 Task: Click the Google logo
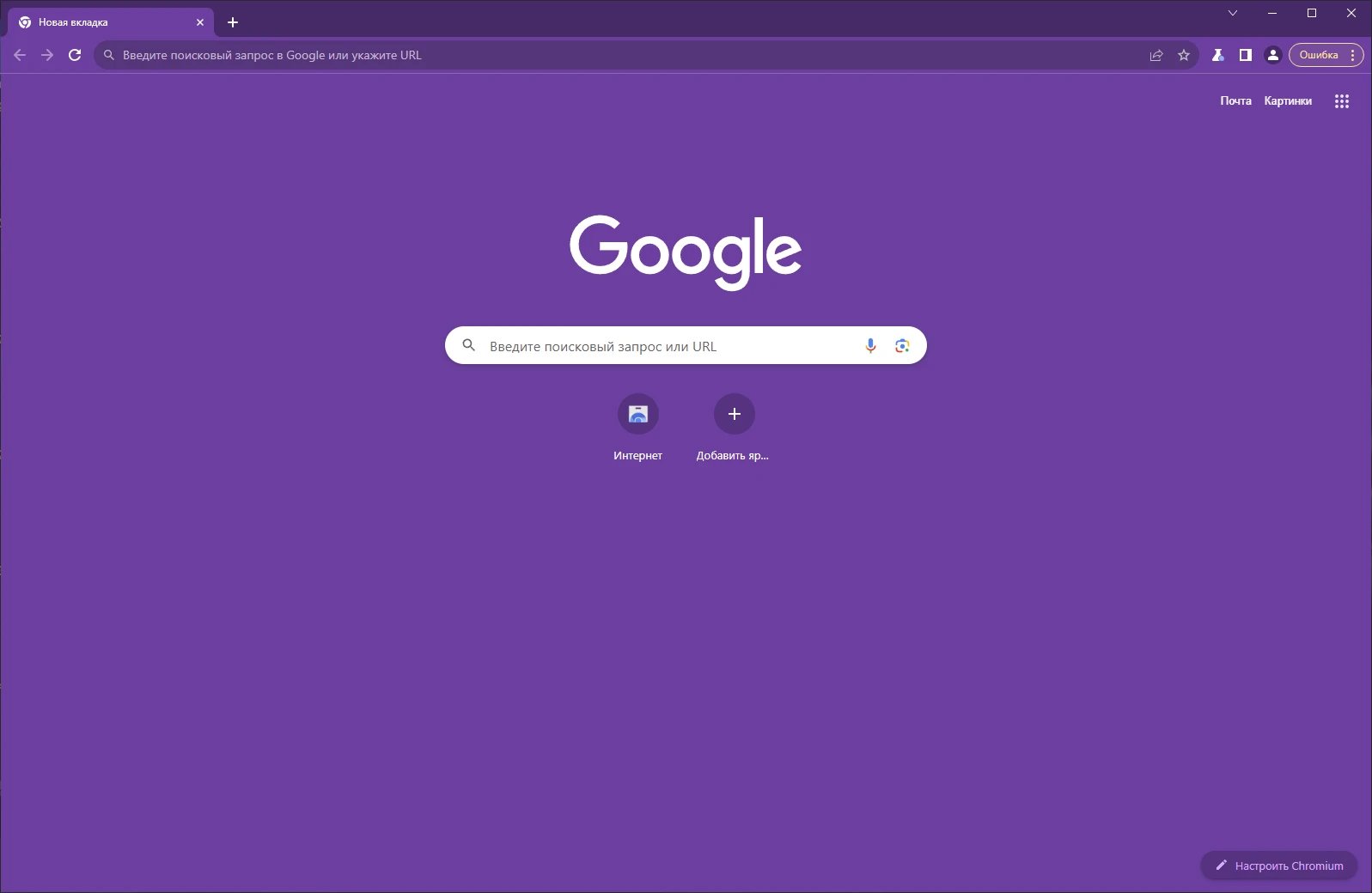pos(686,252)
